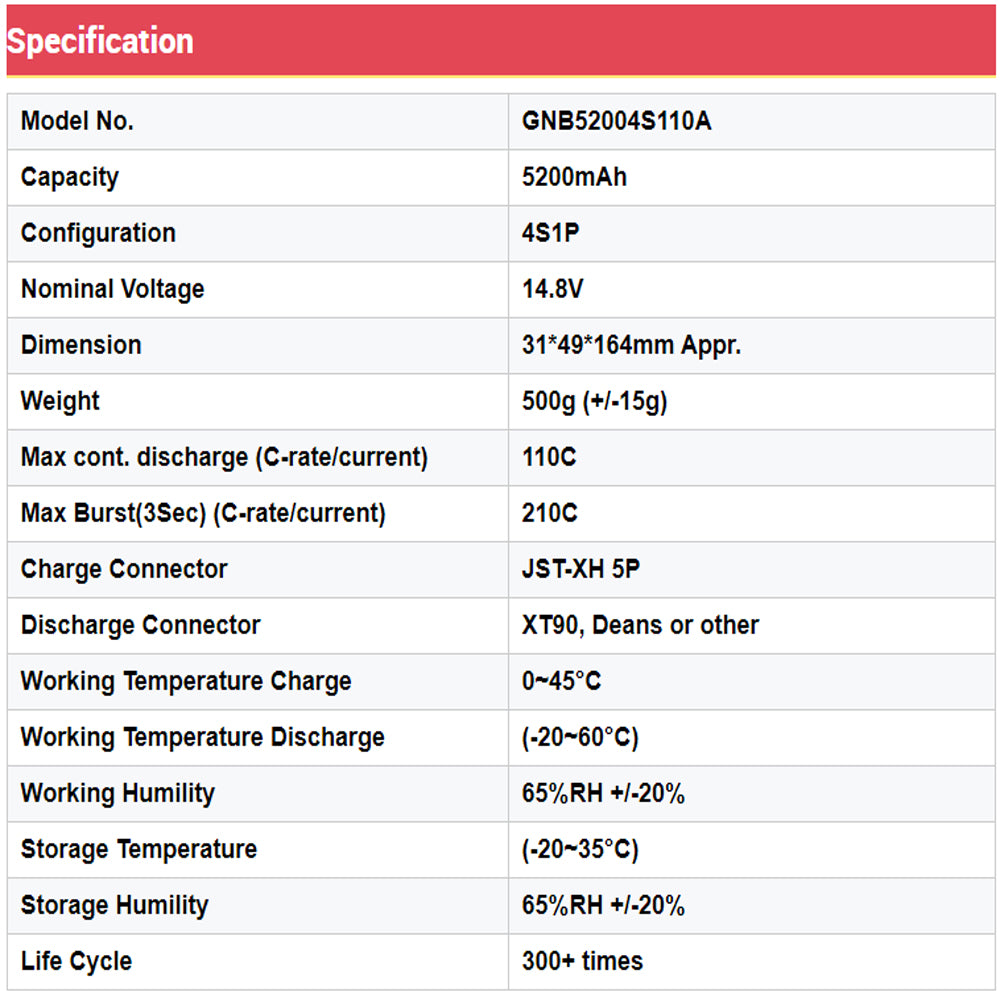The image size is (1000, 1000).
Task: Click the Max Burst(3Sec) label
Action: coord(203,514)
